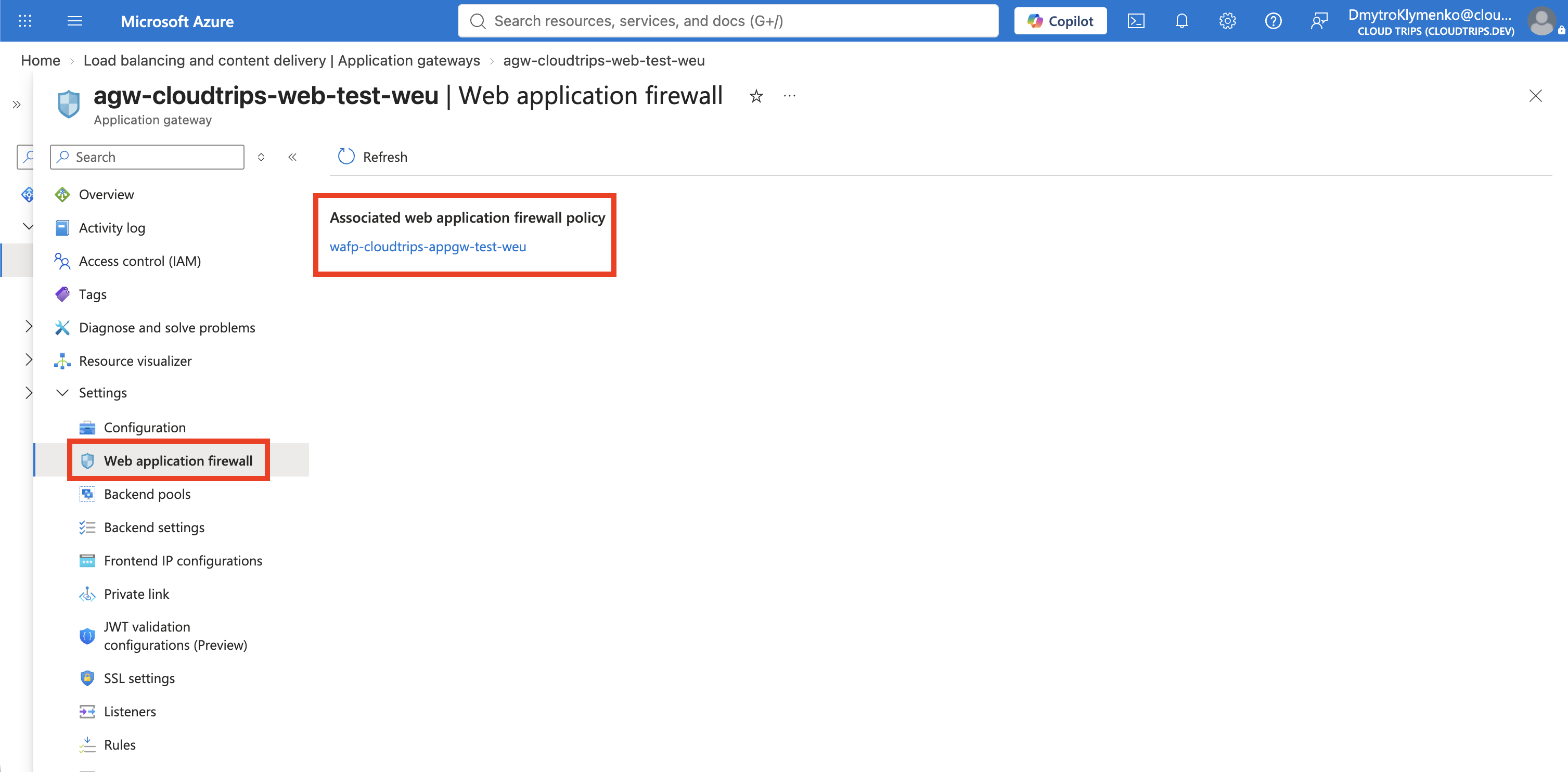This screenshot has width=1568, height=772.
Task: Expand outer pane chevron beside Resource visualizer
Action: [x=28, y=359]
